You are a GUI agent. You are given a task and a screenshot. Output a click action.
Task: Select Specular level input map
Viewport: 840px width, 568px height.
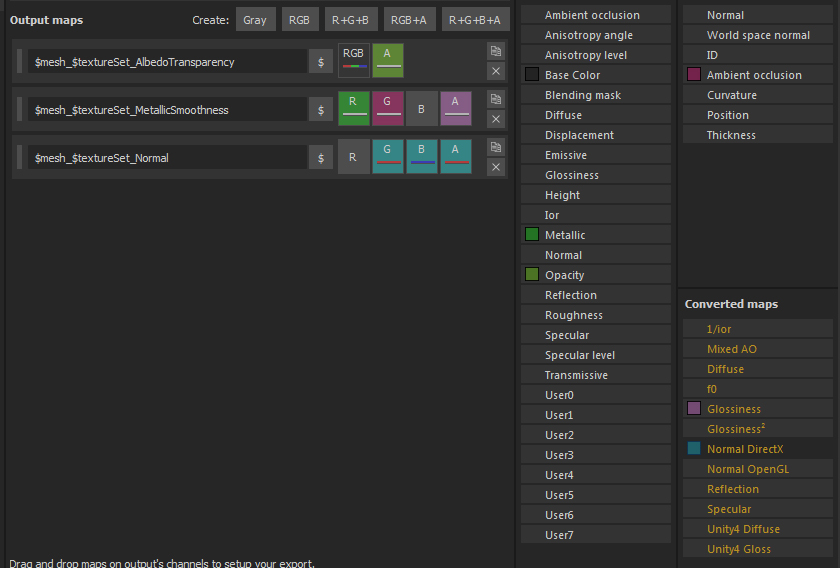tap(596, 355)
